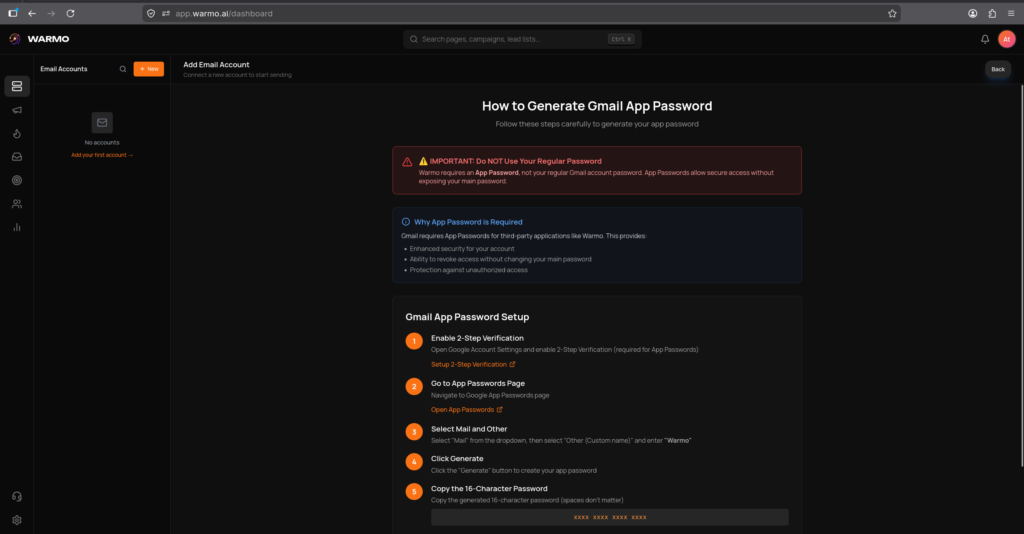The height and width of the screenshot is (534, 1024).
Task: Click the xxxx xxxx xxxx xxxx password sample
Action: point(609,517)
